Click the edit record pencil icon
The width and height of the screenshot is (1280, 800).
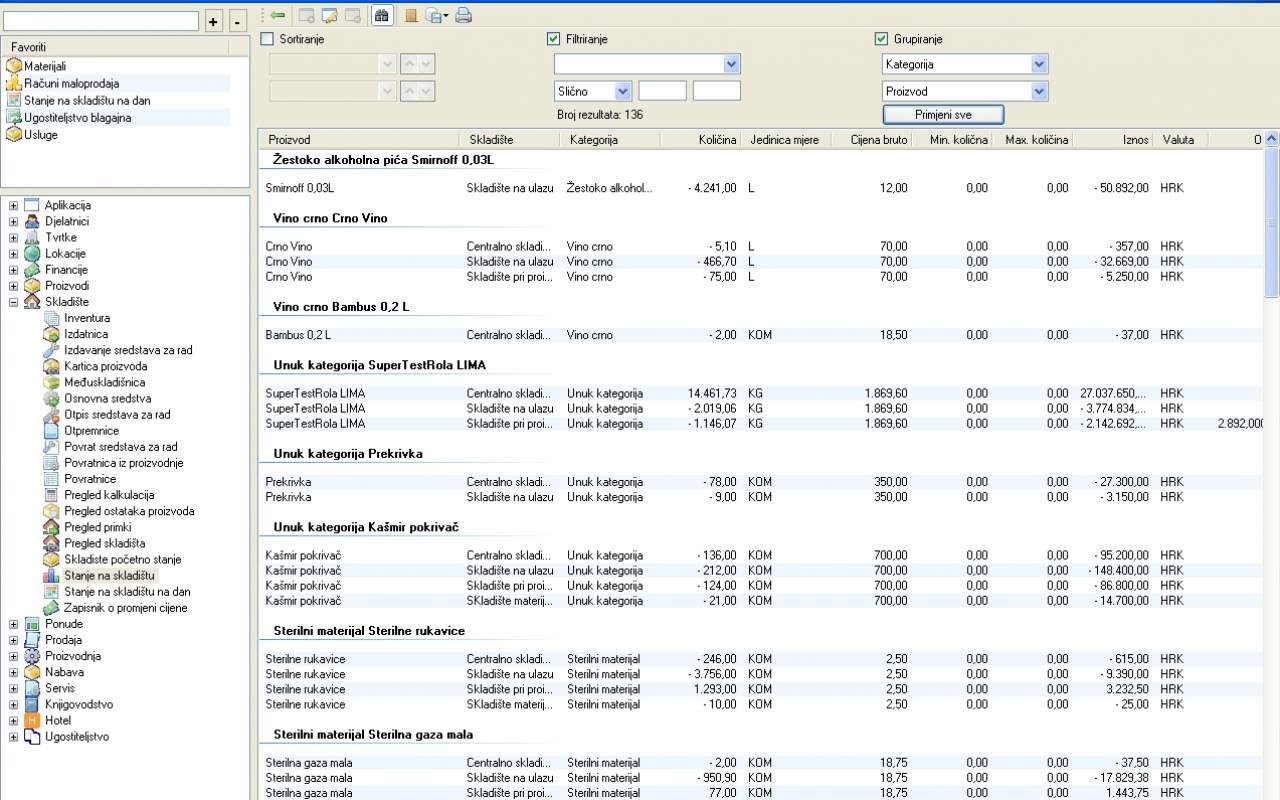(329, 15)
